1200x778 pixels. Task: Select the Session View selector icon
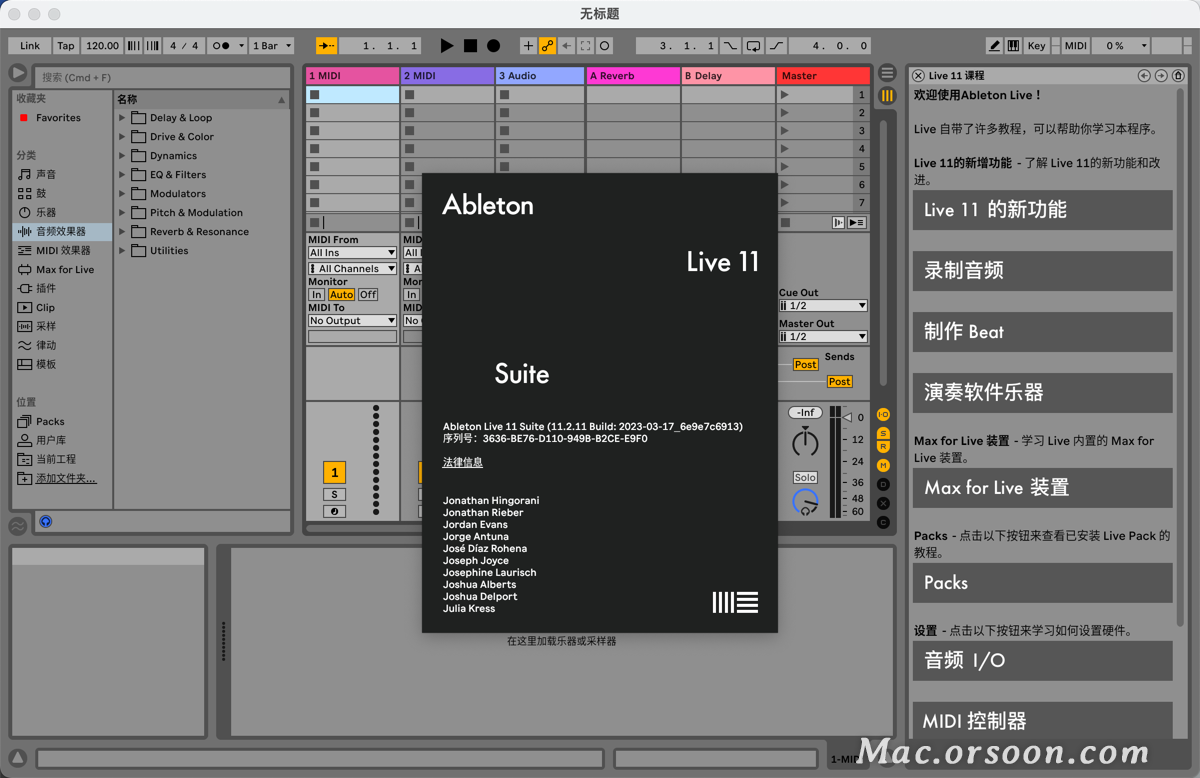[887, 96]
